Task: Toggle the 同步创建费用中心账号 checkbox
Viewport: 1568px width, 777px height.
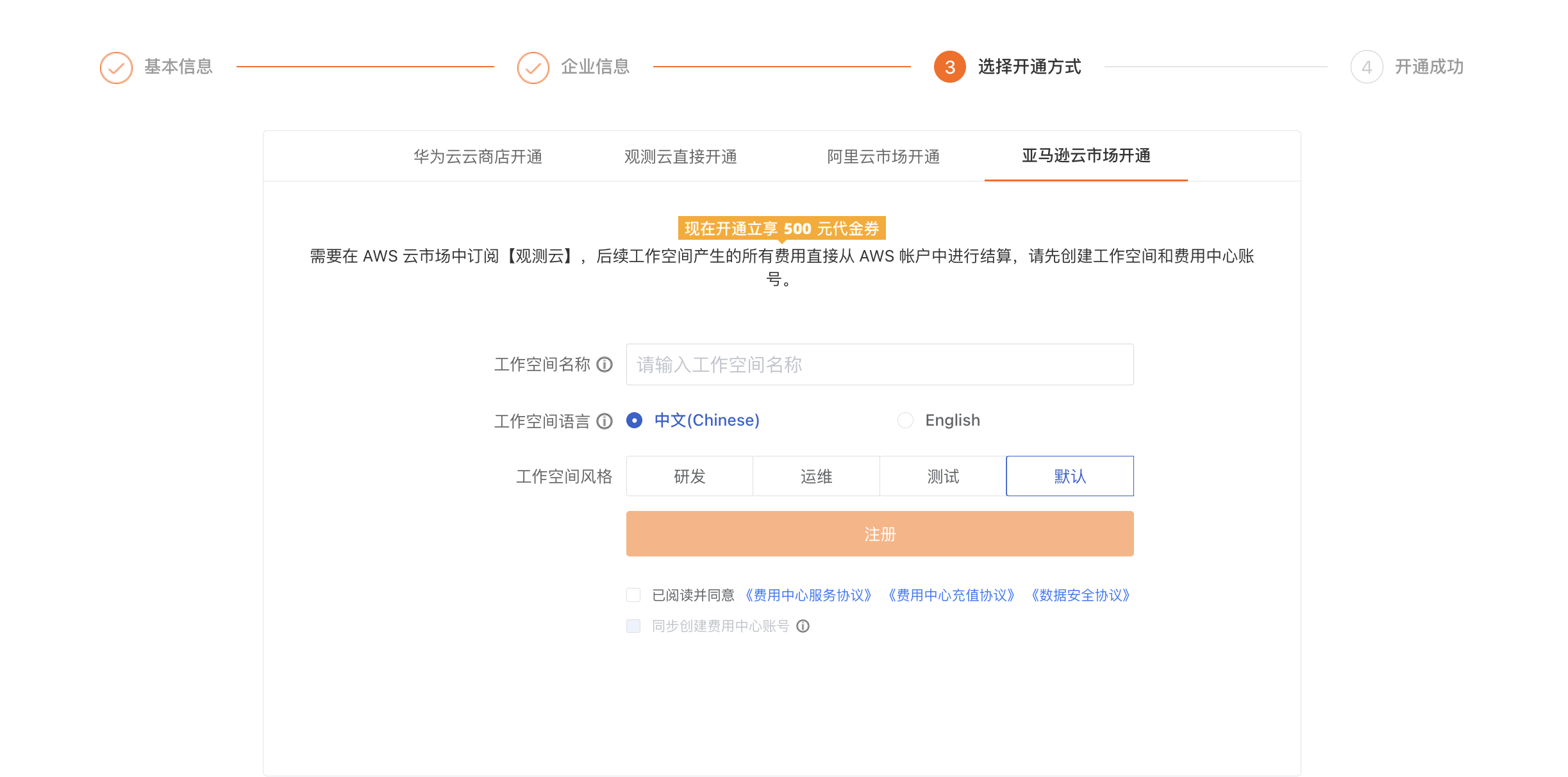Action: [x=633, y=626]
